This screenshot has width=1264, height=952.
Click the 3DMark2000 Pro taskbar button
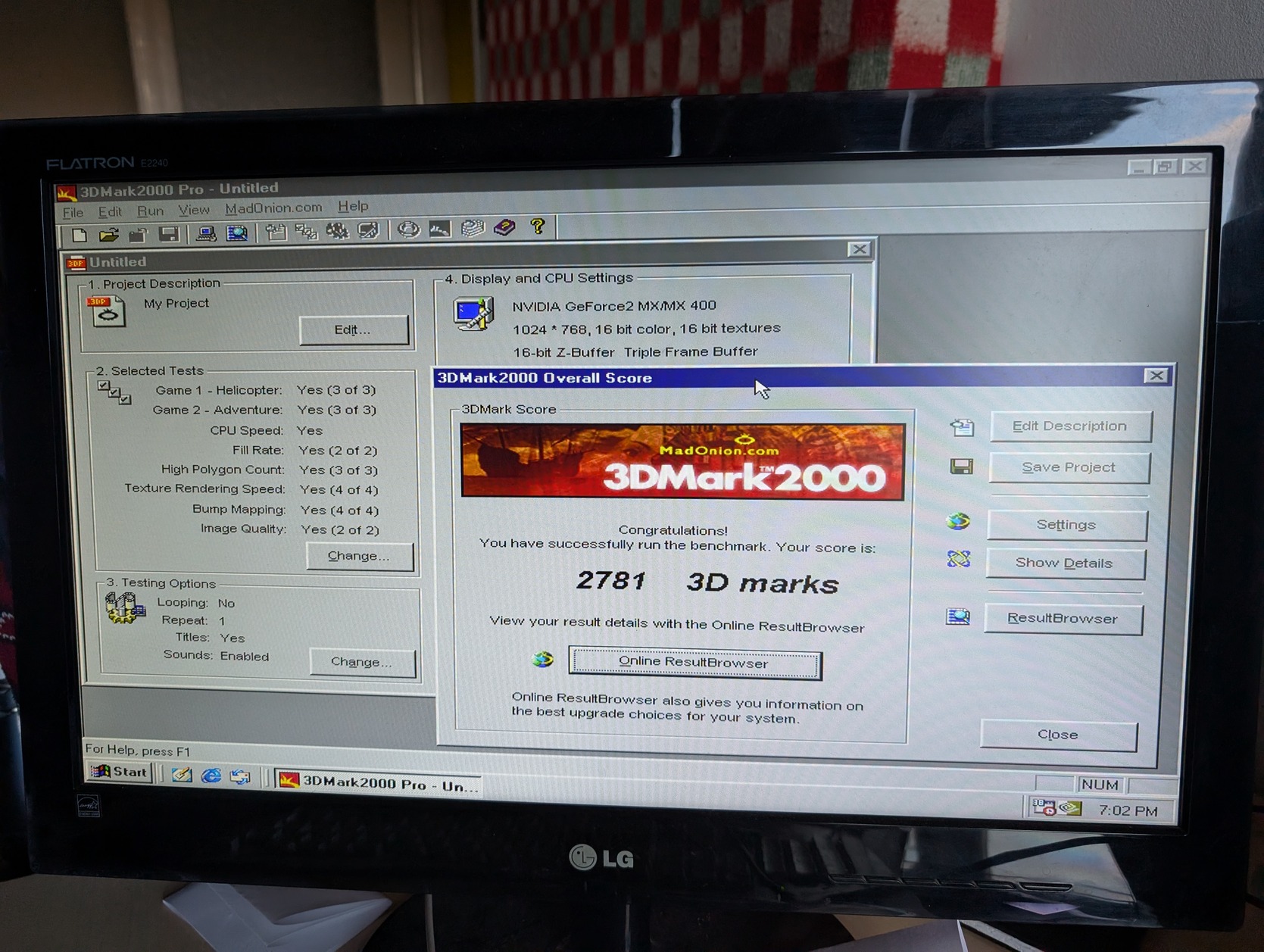pyautogui.click(x=379, y=783)
